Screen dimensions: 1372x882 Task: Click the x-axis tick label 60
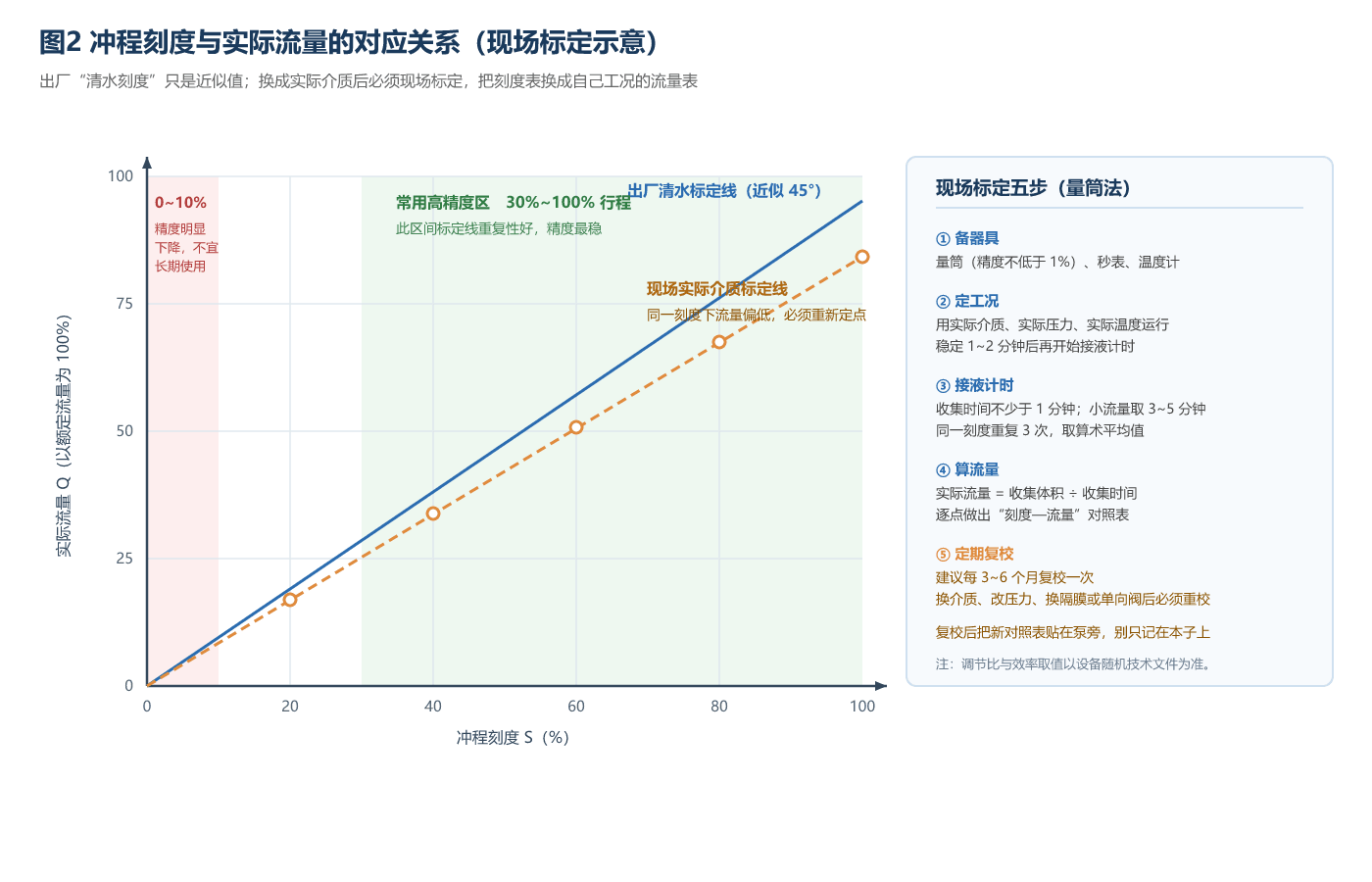pos(576,707)
